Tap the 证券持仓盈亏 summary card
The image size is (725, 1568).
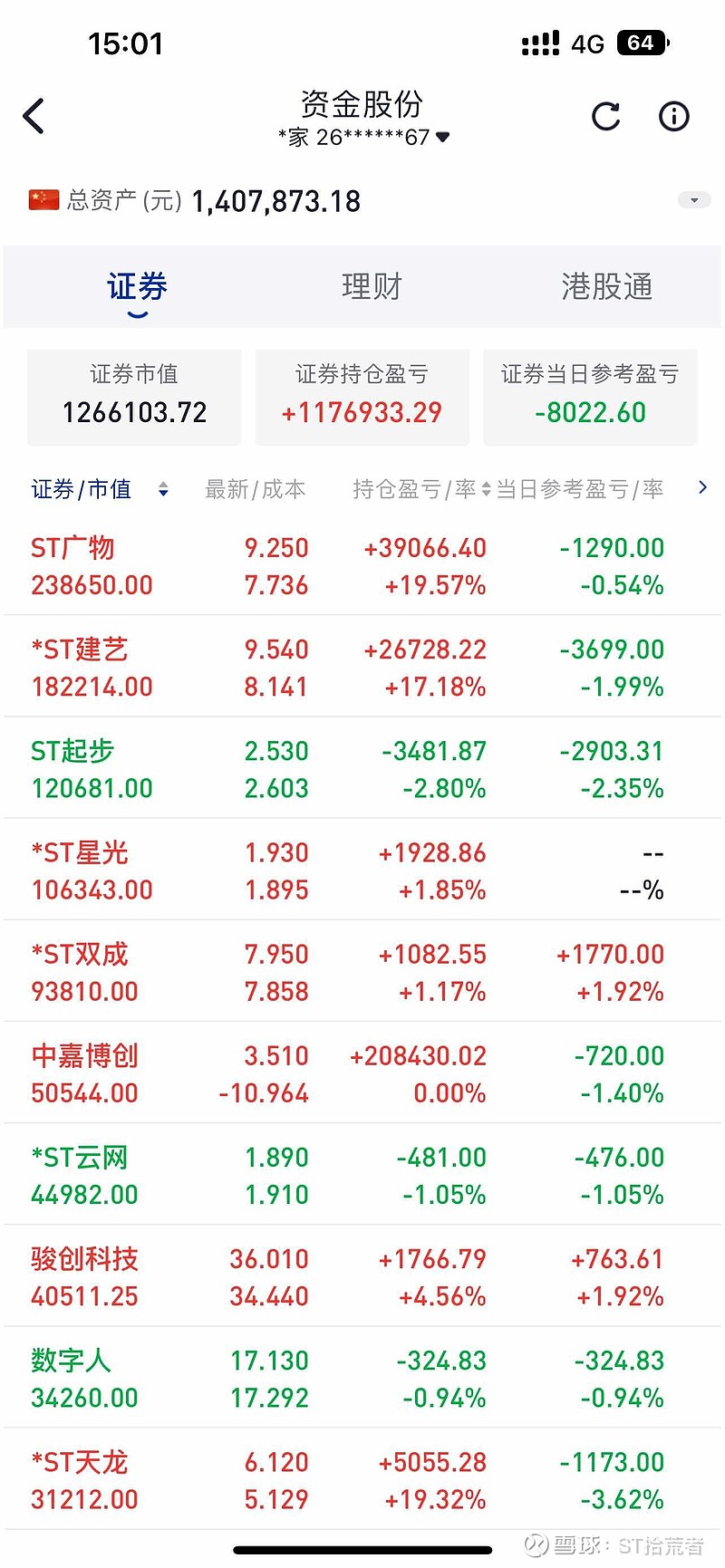point(362,397)
